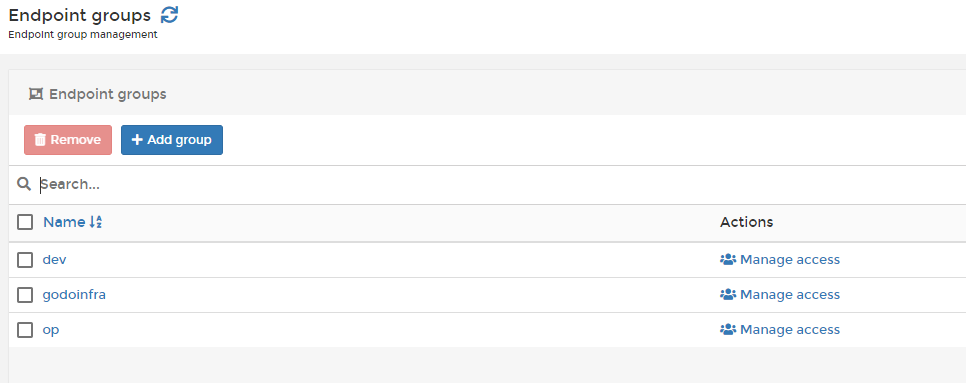
Task: Click the plus icon on Add group
Action: (x=137, y=140)
